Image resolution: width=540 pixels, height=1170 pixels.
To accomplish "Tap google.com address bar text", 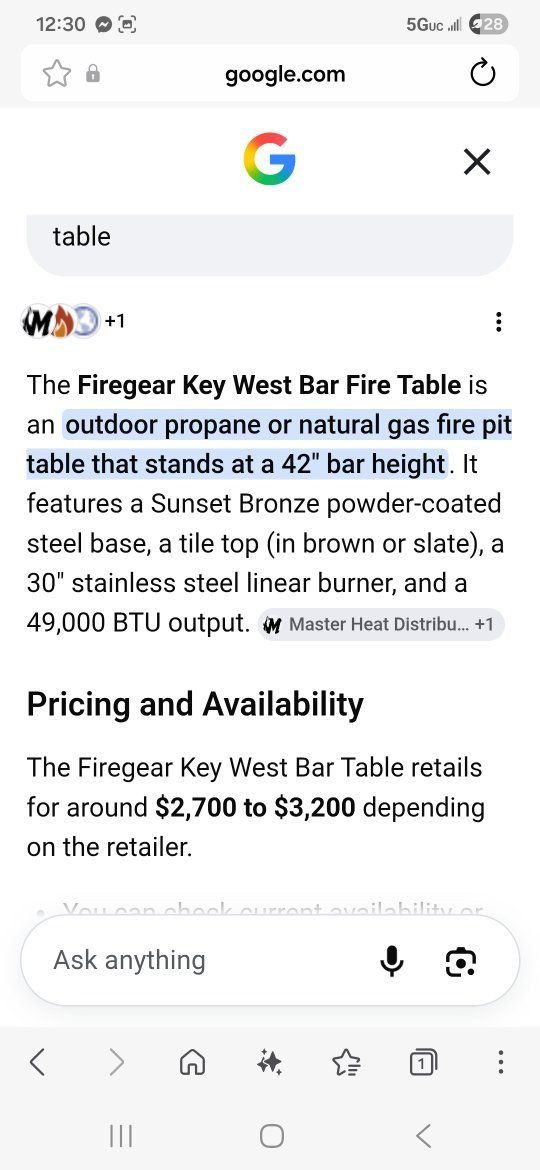I will click(x=285, y=75).
